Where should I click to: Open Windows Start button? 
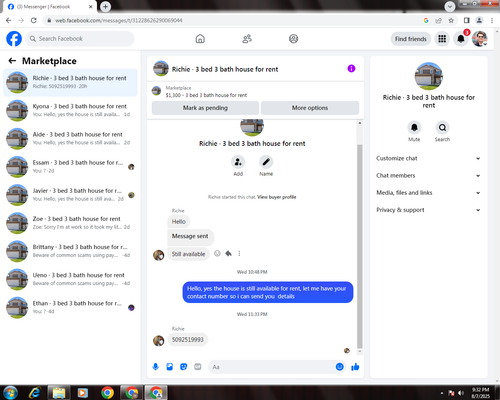[10, 393]
